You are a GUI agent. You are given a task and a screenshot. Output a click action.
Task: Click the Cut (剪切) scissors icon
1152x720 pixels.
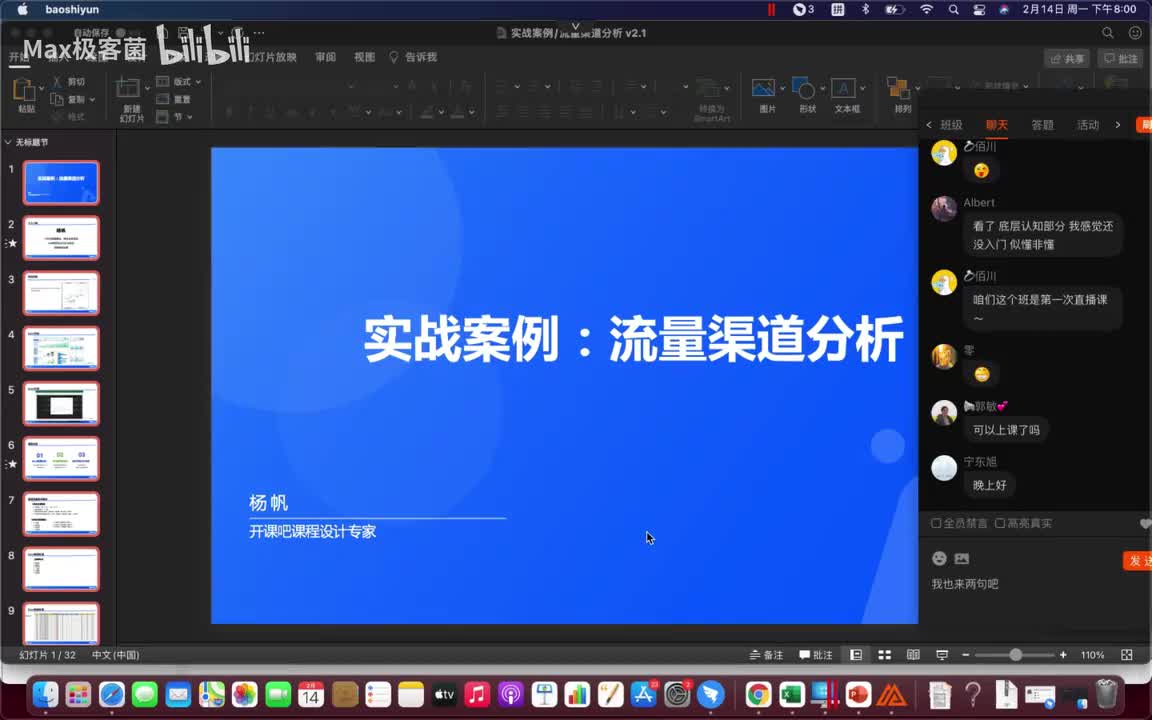point(57,82)
